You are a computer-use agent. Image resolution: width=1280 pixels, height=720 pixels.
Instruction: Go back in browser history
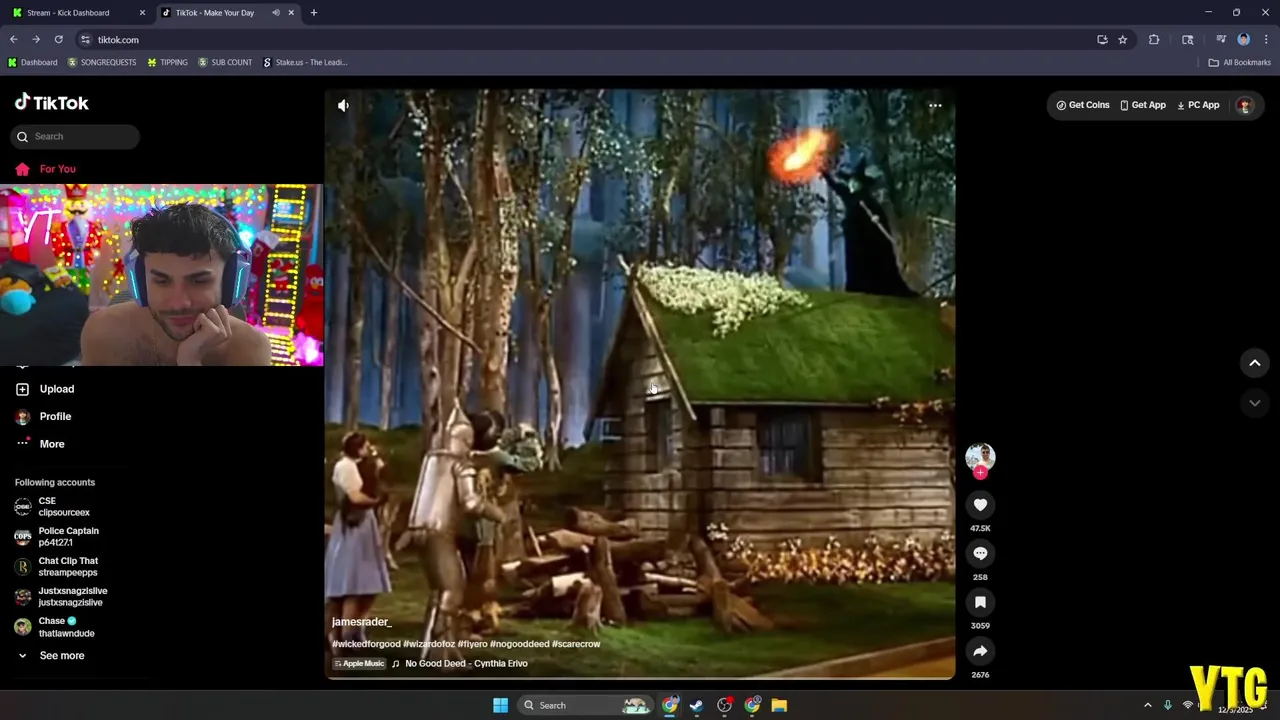pos(13,40)
